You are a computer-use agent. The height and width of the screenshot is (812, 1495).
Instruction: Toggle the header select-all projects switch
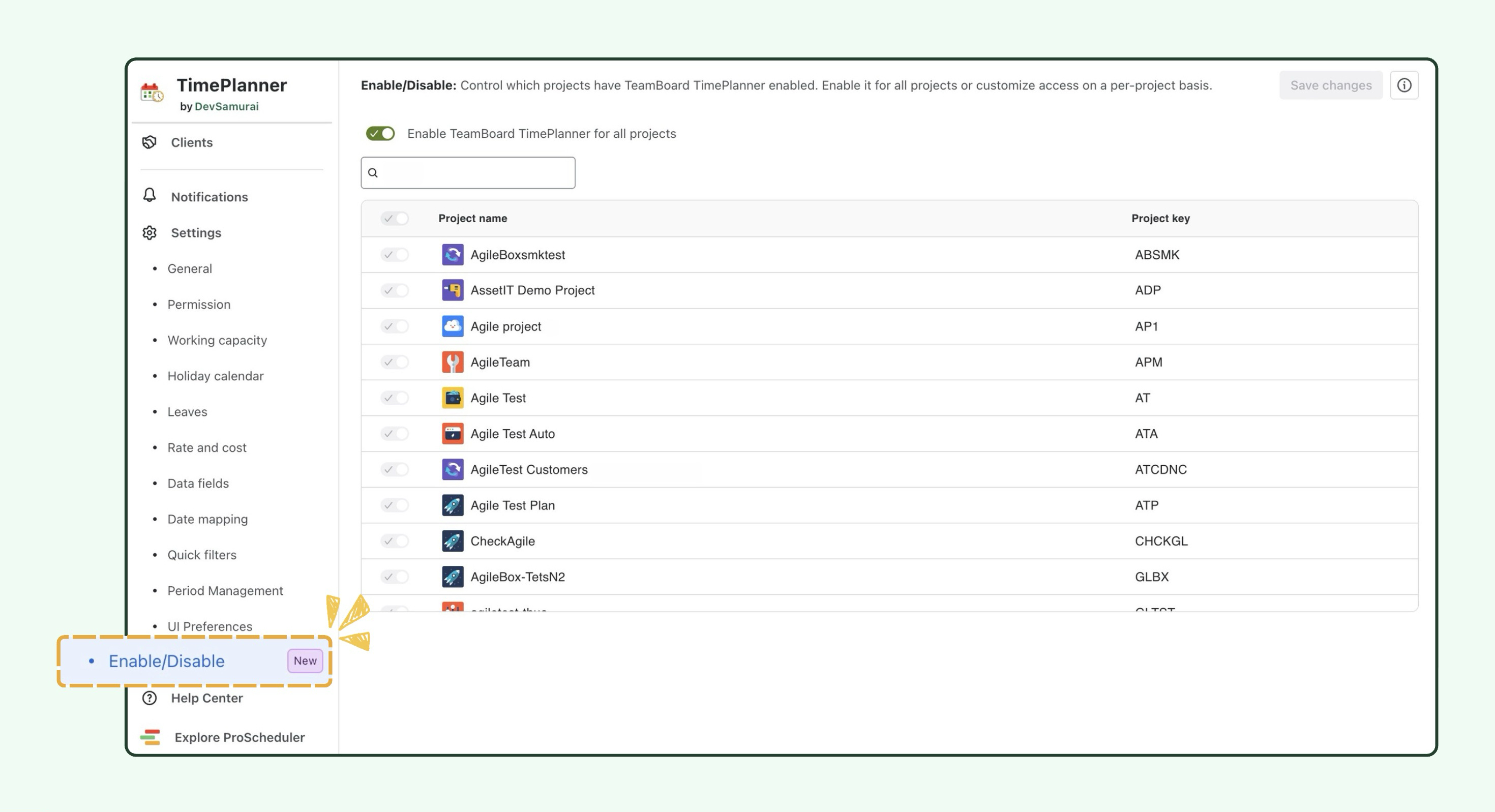(x=395, y=219)
